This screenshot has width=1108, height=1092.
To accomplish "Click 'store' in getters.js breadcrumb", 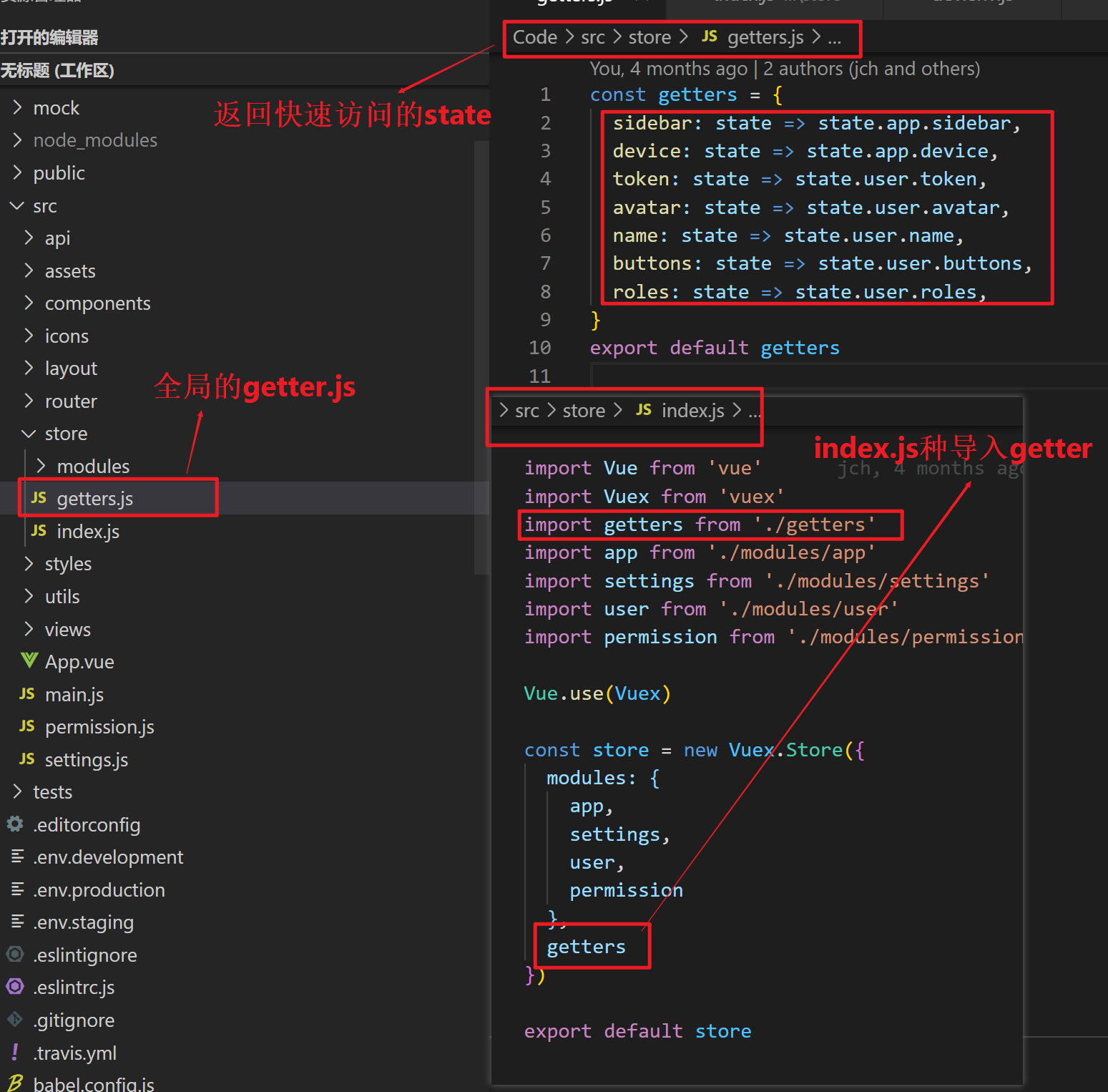I will pos(649,37).
